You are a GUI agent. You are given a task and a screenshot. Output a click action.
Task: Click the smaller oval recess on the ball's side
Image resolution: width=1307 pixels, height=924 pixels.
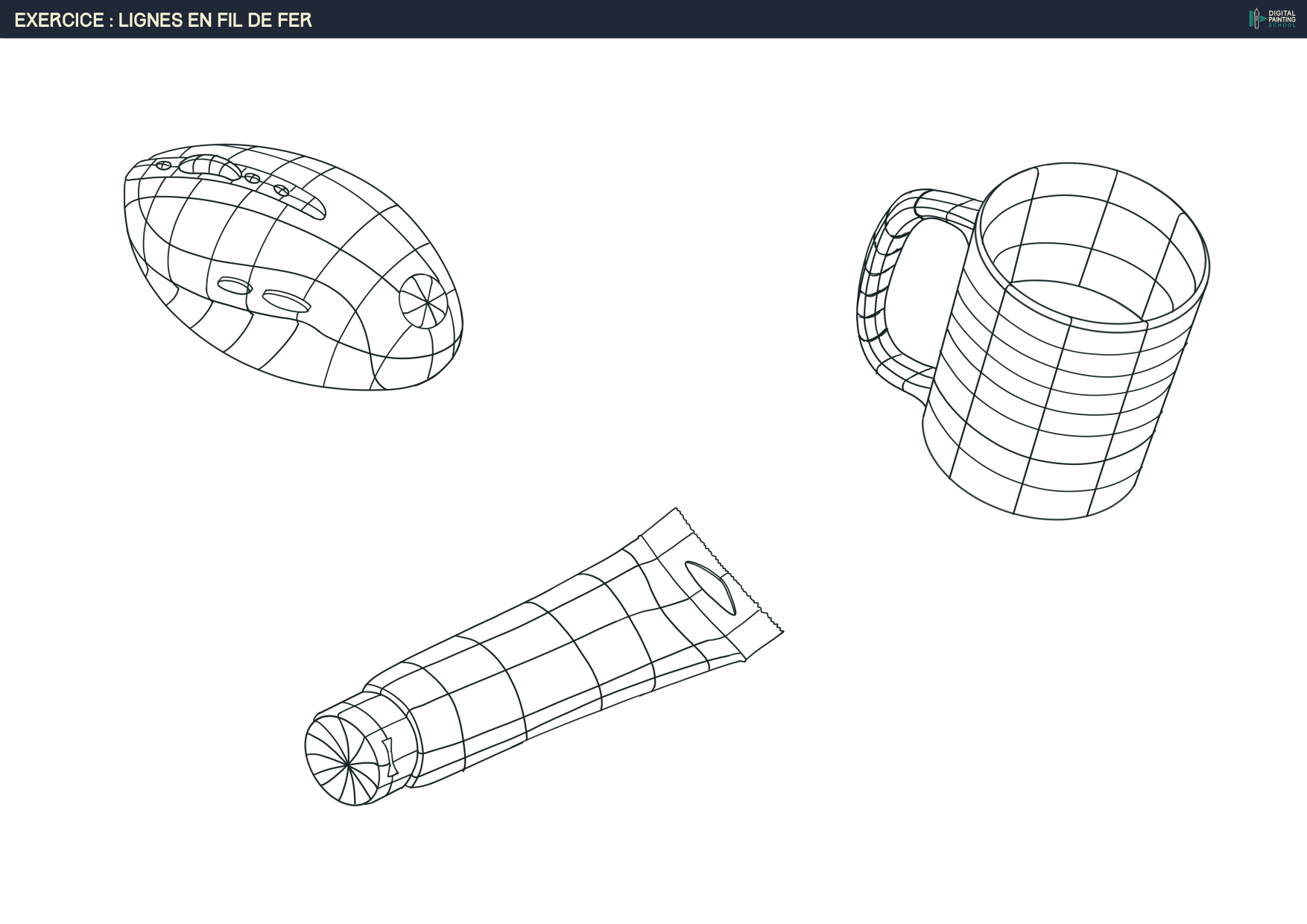(x=235, y=285)
